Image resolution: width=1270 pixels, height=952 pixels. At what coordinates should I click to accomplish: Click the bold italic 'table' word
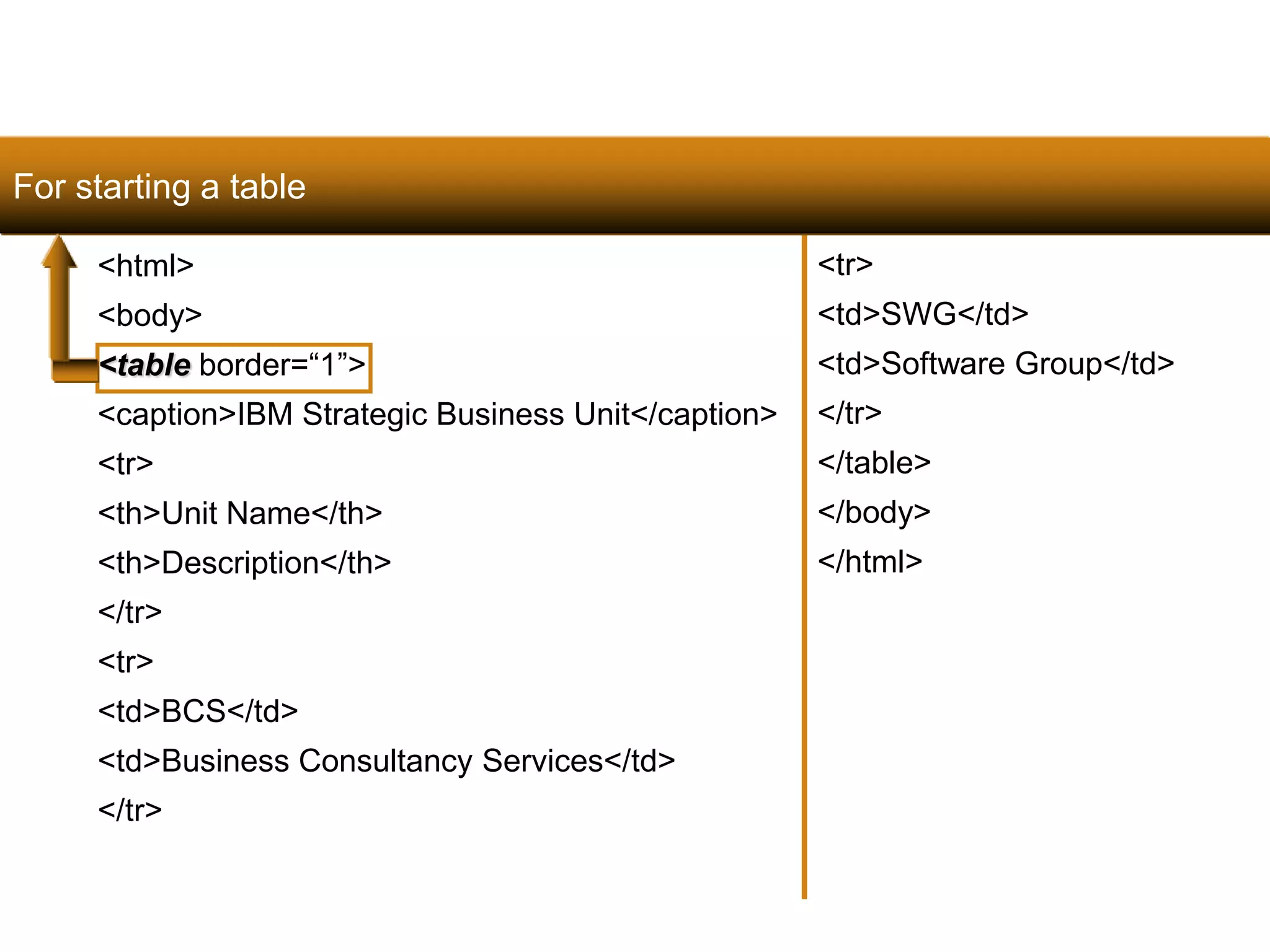pyautogui.click(x=153, y=365)
